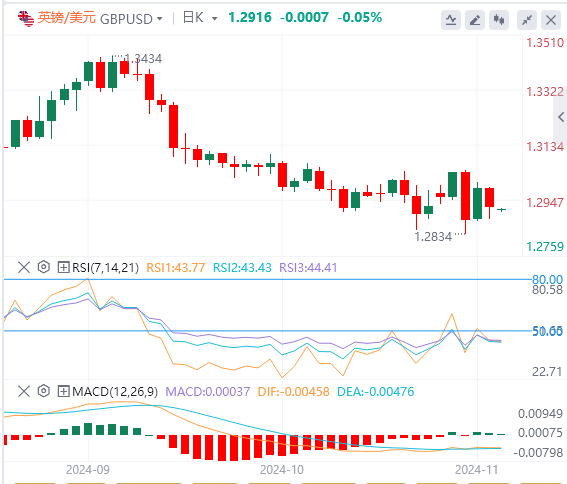This screenshot has width=567, height=484.
Task: Click the shrink chart arrows icon
Action: [x=527, y=20]
